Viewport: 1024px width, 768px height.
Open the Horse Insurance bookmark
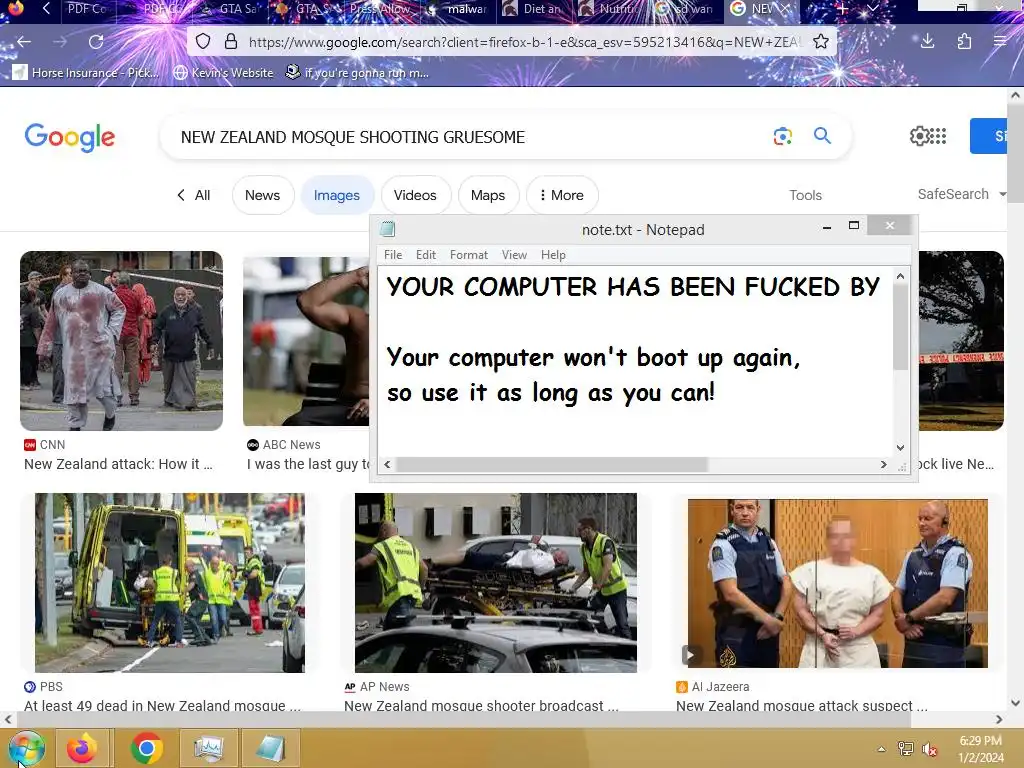[85, 72]
